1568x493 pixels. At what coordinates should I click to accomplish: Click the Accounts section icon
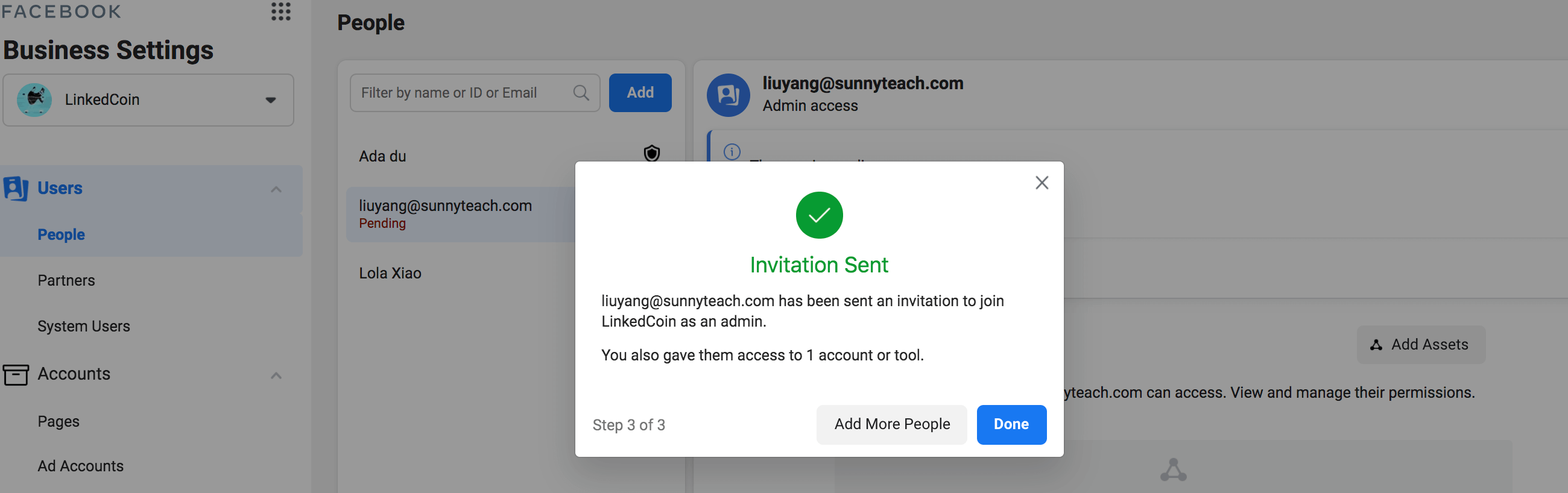pyautogui.click(x=16, y=374)
